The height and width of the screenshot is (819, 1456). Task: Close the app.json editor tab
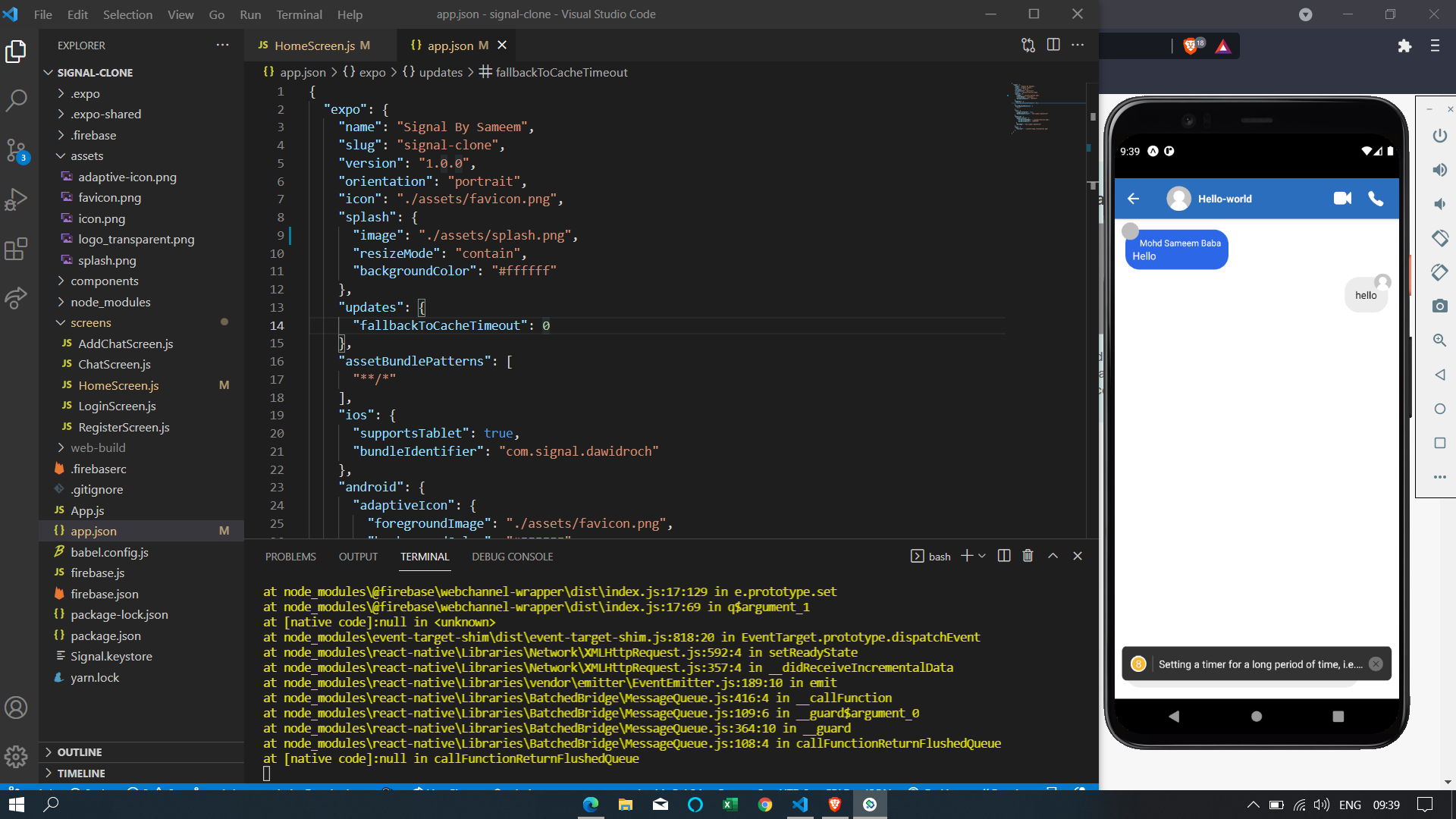(x=502, y=45)
